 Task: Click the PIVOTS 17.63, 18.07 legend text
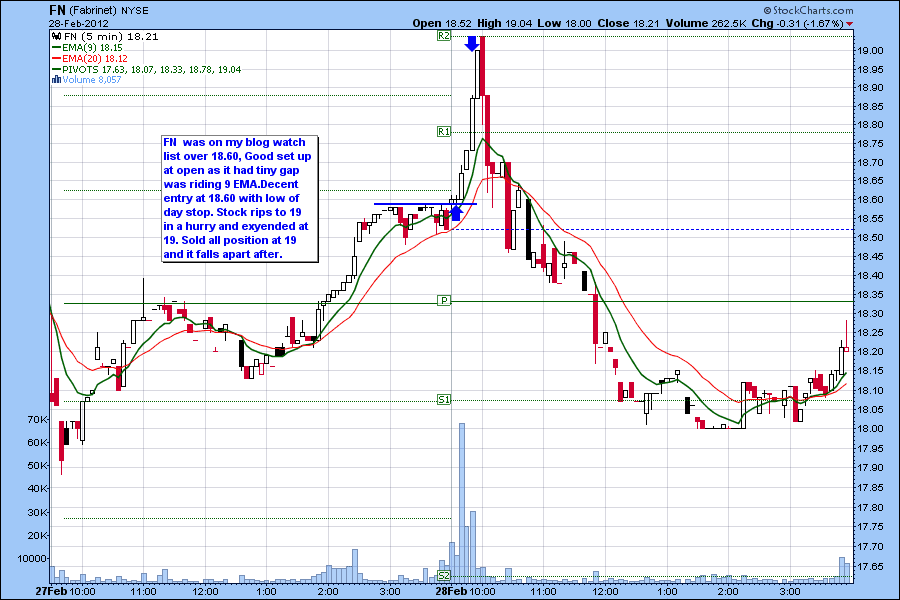click(x=152, y=69)
